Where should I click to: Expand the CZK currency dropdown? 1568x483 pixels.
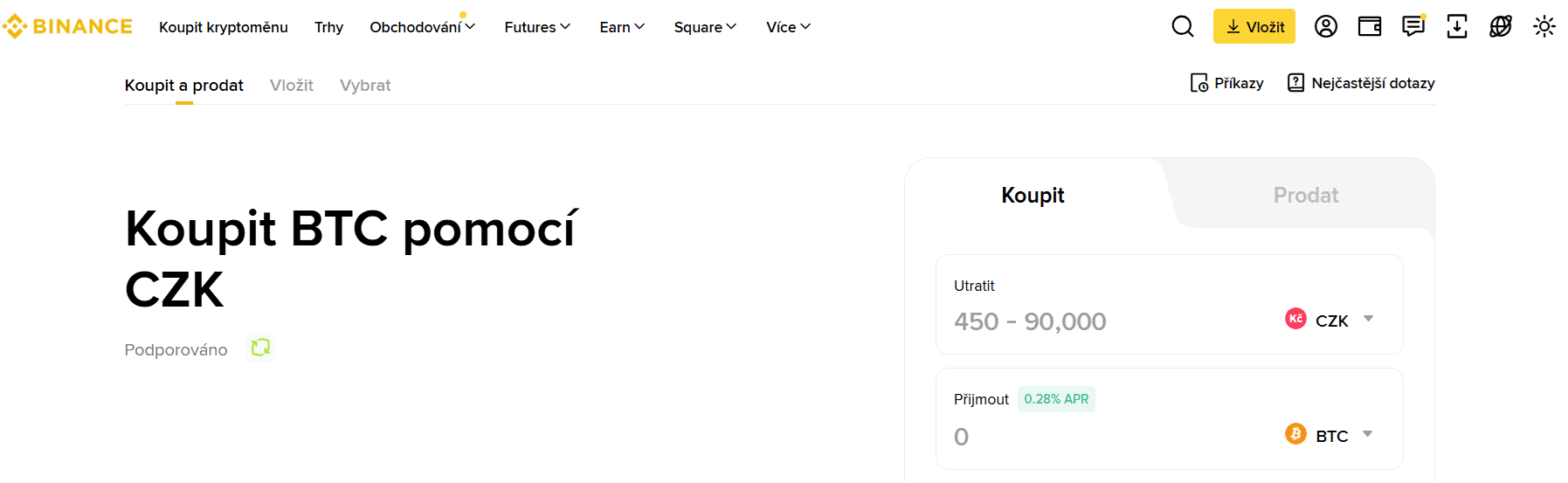coord(1330,320)
